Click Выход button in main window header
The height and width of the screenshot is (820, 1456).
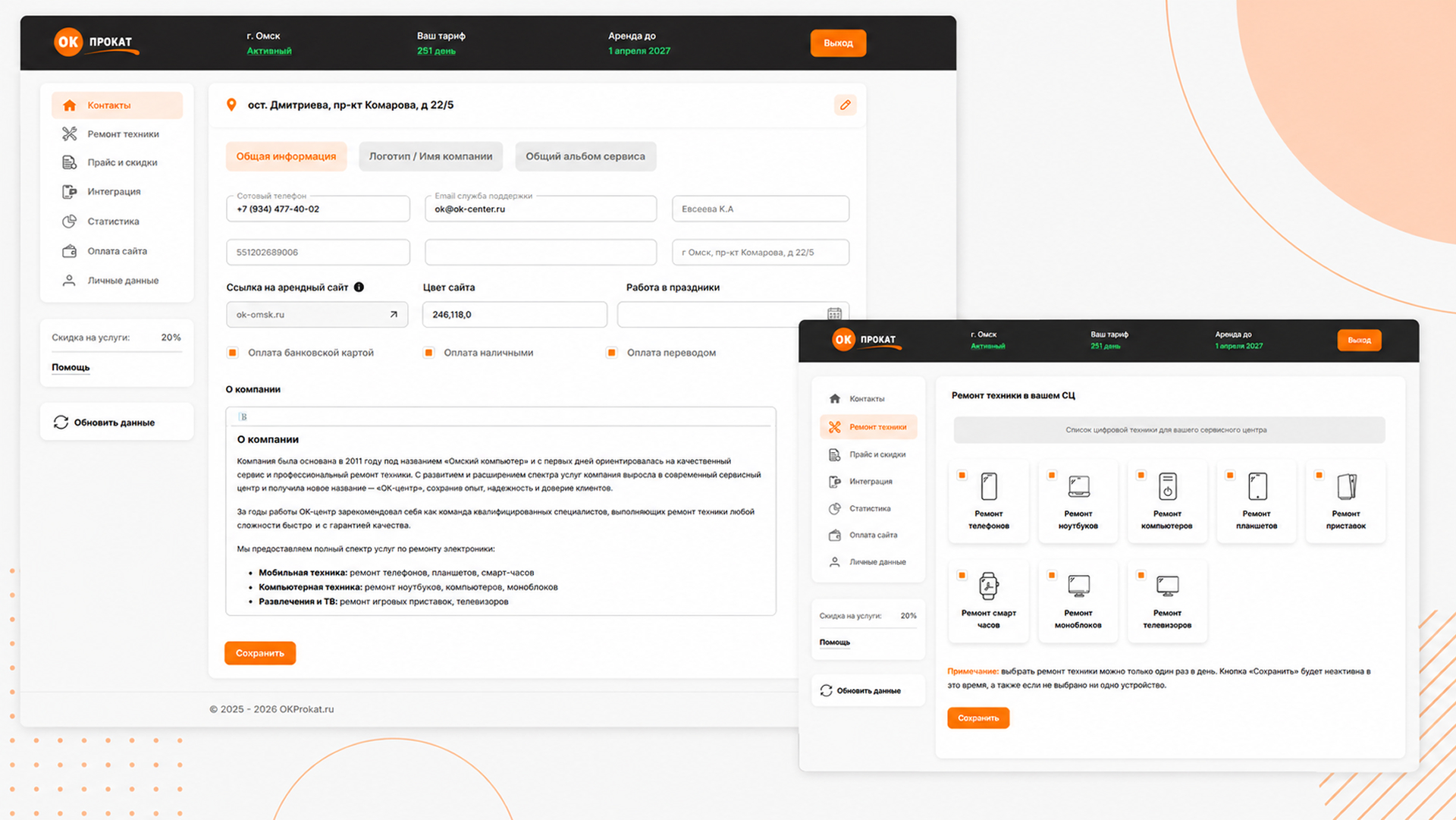(x=838, y=43)
